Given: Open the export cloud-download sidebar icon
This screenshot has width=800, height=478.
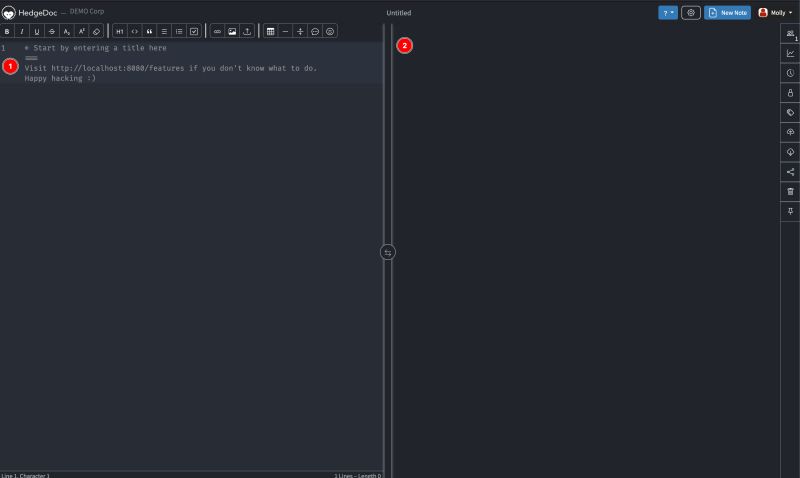Looking at the screenshot, I should 790,152.
